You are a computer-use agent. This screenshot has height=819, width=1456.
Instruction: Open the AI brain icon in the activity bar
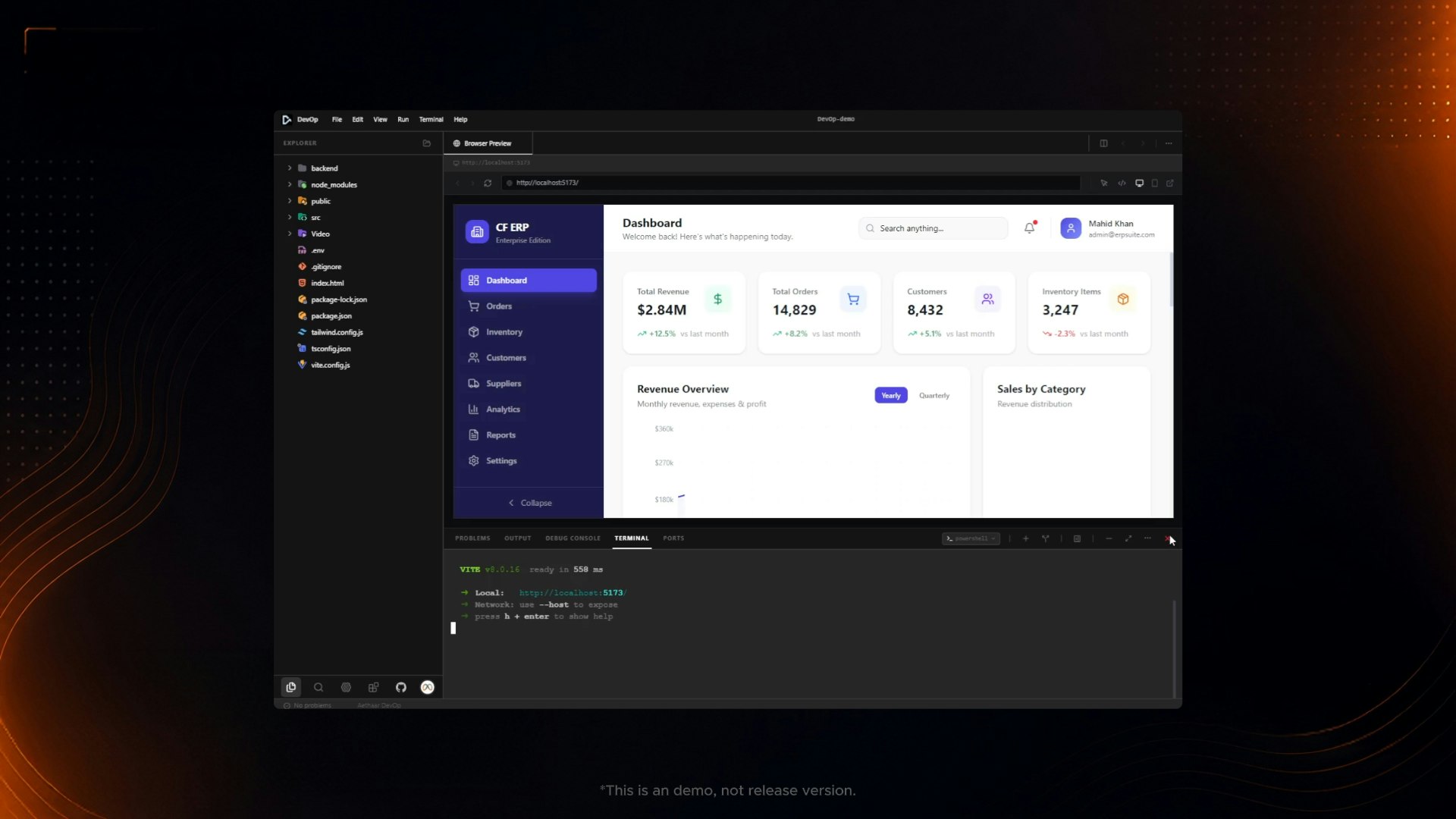(x=346, y=687)
